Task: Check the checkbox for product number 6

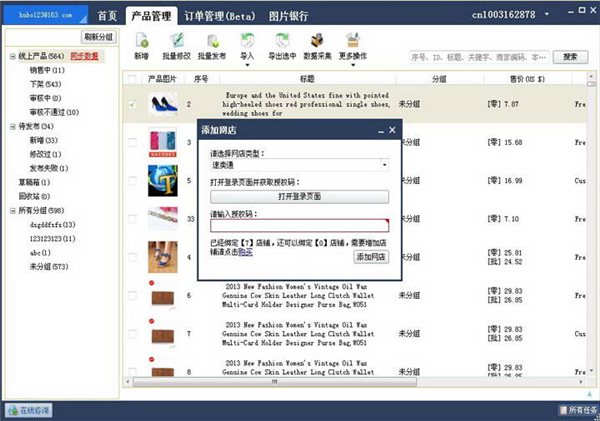Action: coord(132,295)
